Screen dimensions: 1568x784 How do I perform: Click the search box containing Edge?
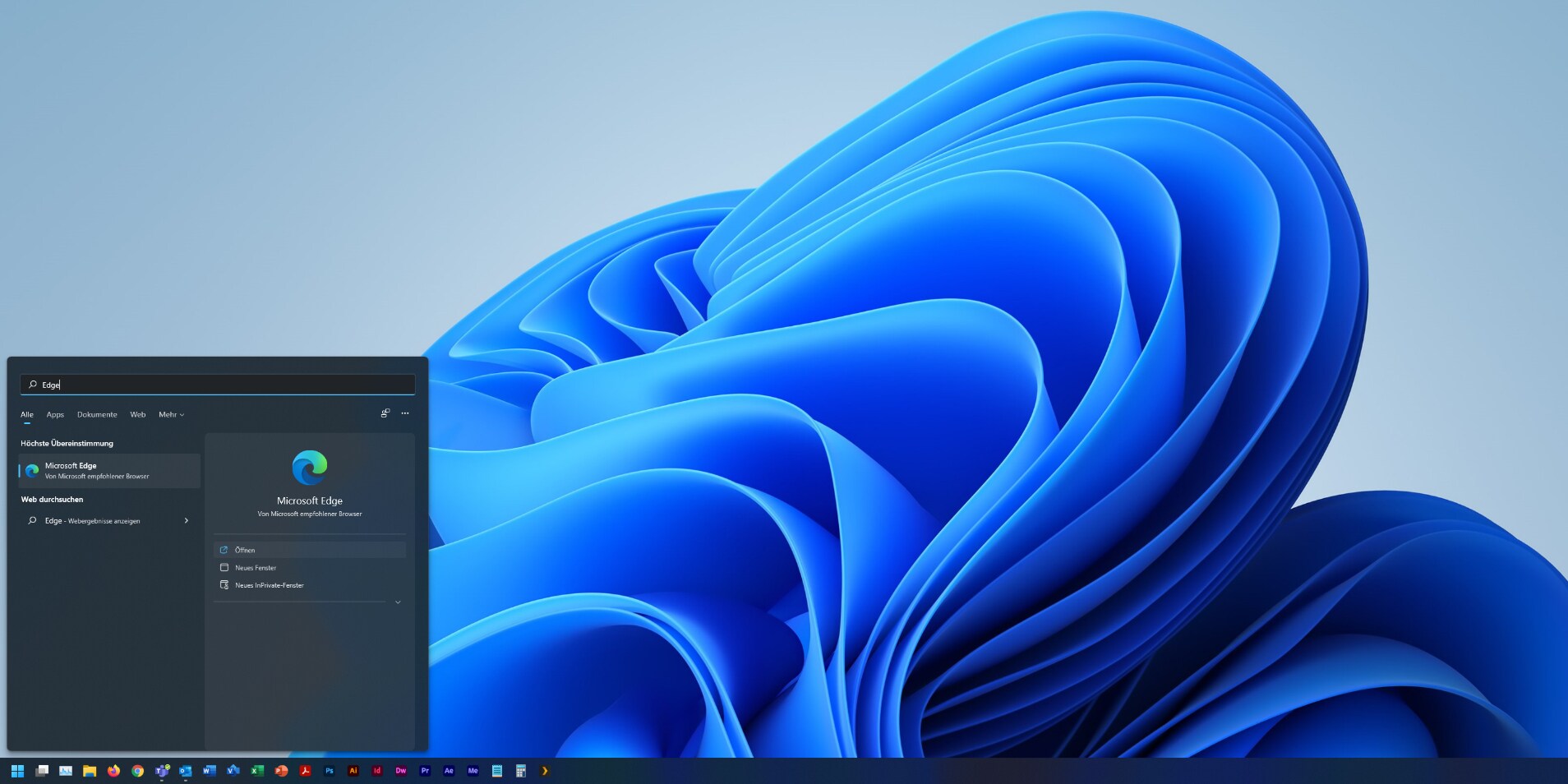point(218,385)
